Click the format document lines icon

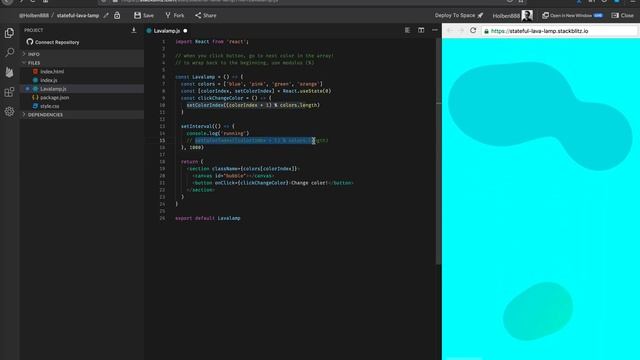tap(407, 30)
